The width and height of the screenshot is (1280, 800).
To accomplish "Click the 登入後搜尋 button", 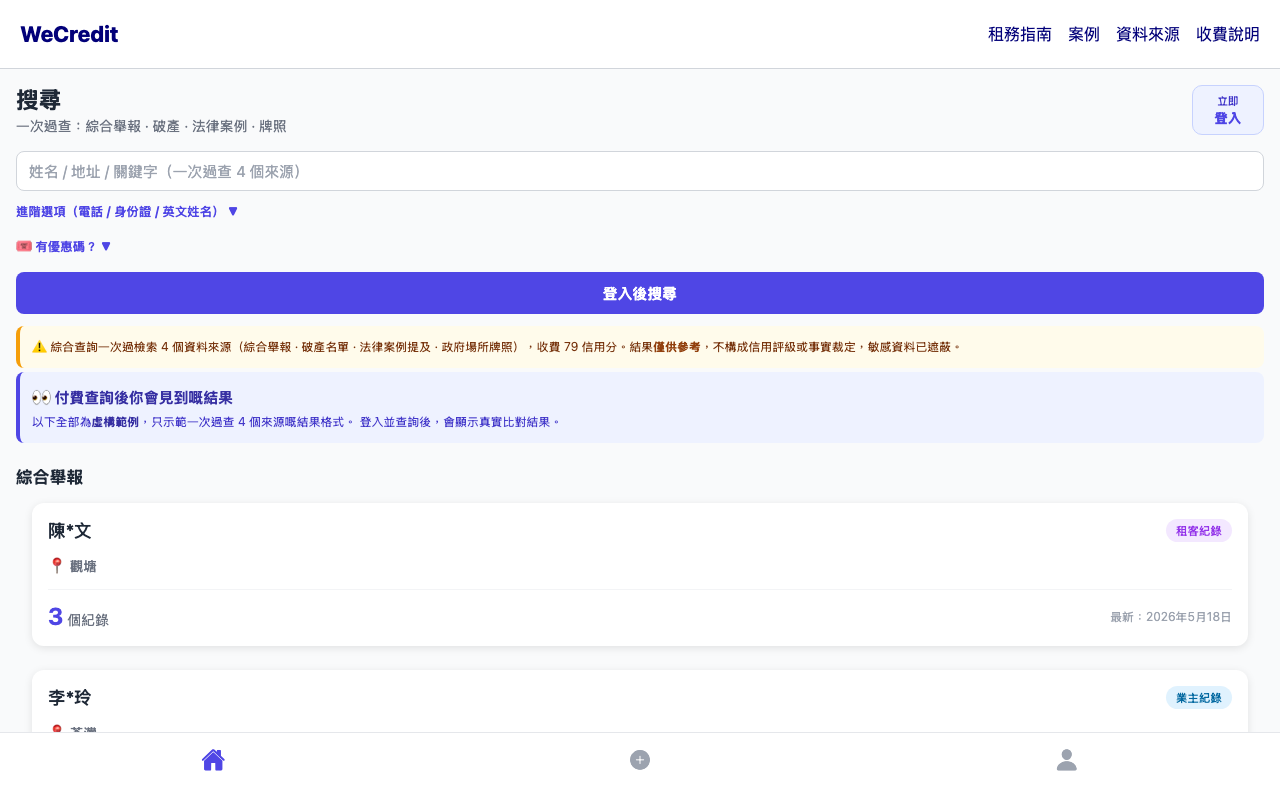I will 640,293.
